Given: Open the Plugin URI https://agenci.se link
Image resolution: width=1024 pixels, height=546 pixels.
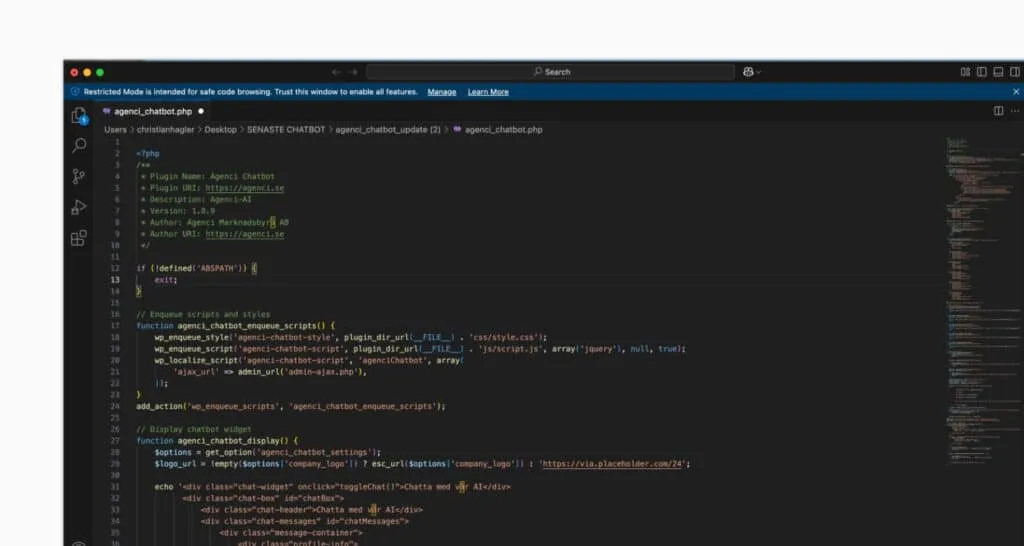Looking at the screenshot, I should coord(245,188).
